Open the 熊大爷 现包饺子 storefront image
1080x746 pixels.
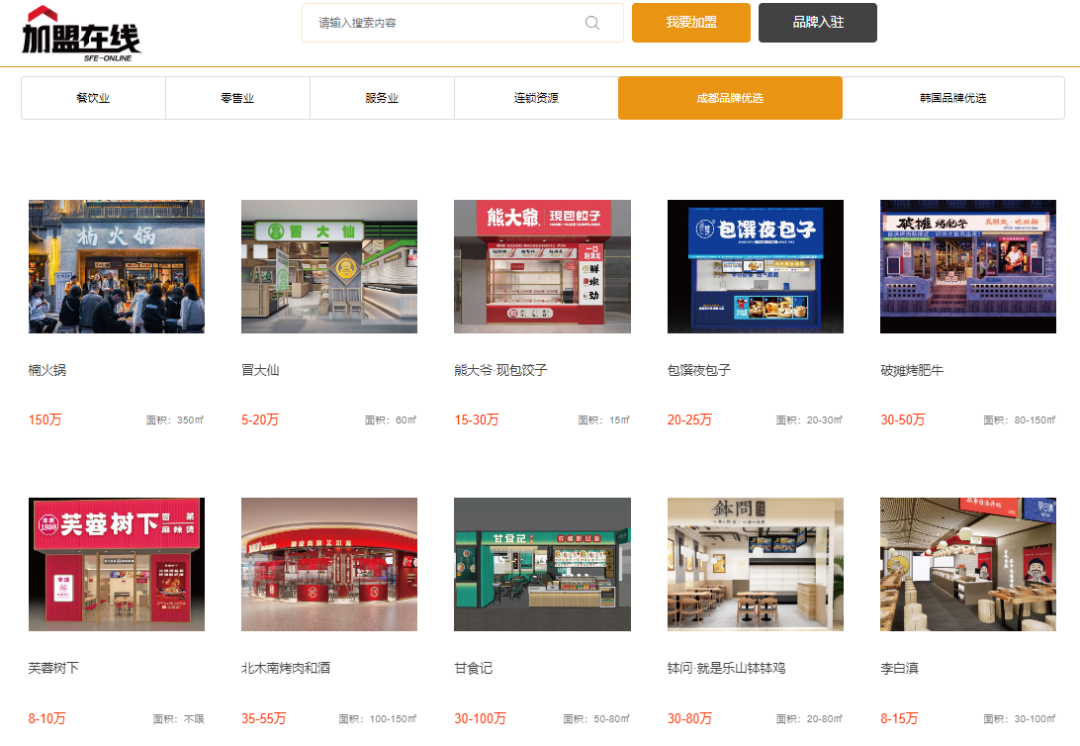pyautogui.click(x=542, y=267)
